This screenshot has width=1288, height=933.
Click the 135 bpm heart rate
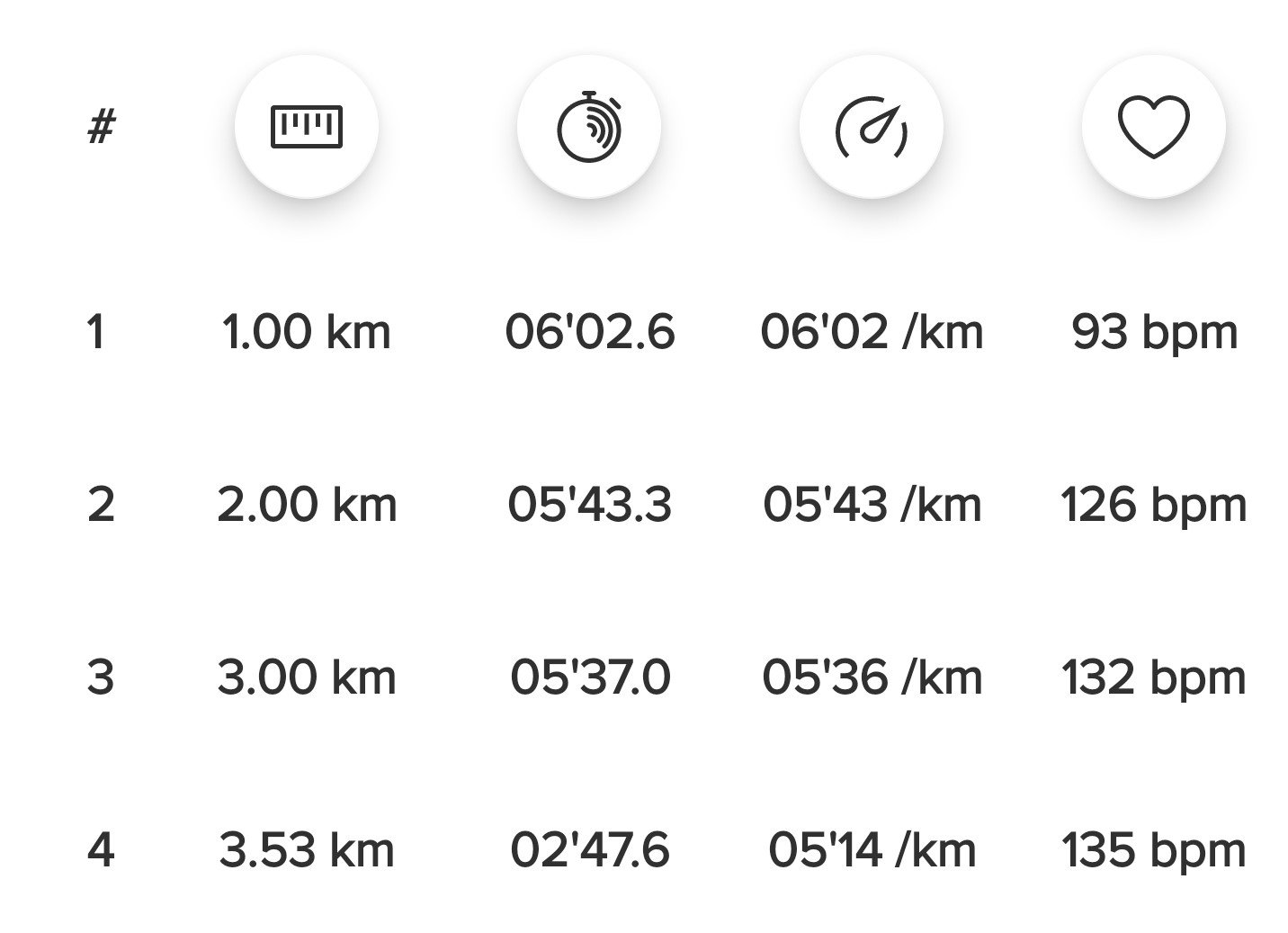click(1154, 850)
